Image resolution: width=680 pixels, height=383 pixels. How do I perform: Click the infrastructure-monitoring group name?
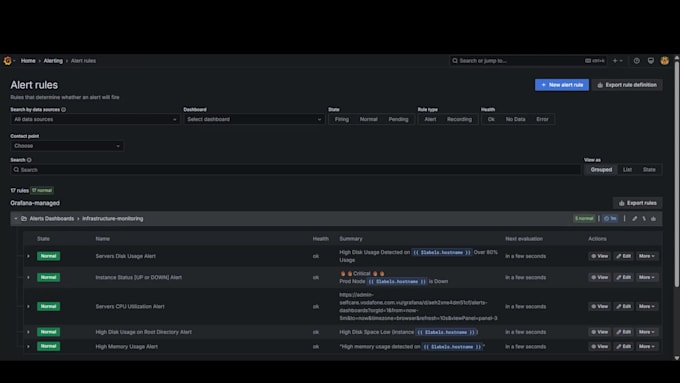point(112,219)
